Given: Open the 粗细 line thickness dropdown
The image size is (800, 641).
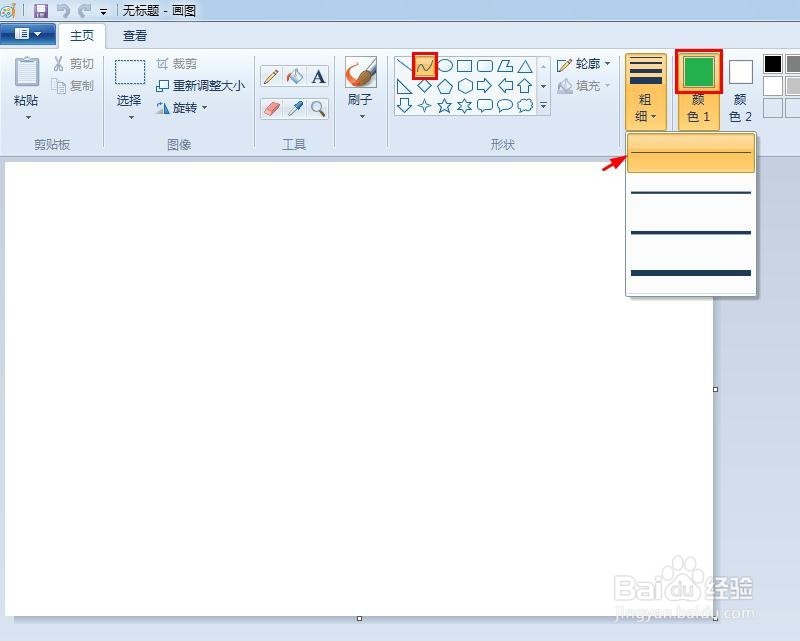Looking at the screenshot, I should click(x=645, y=92).
